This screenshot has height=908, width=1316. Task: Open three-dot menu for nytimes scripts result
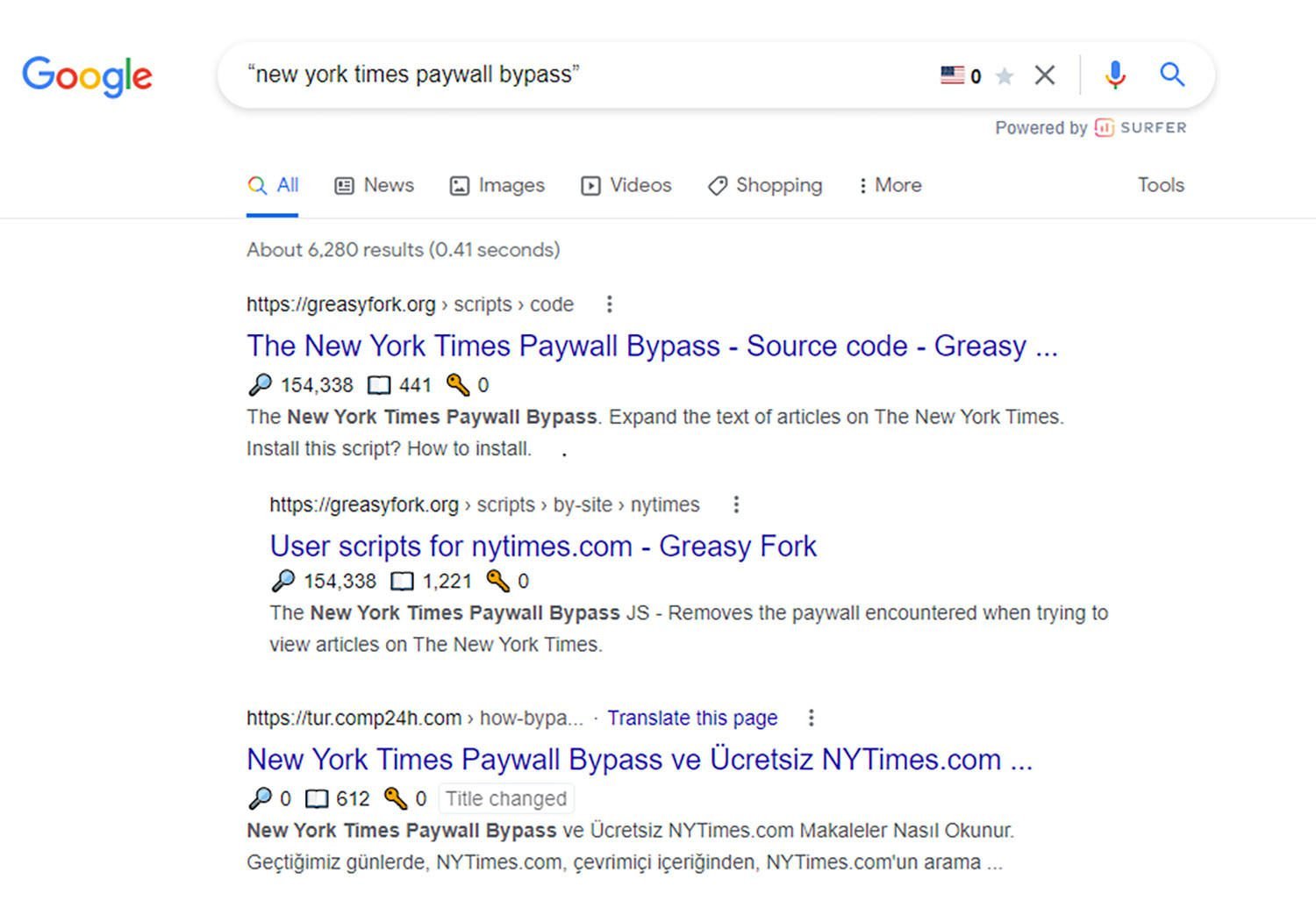click(x=736, y=504)
